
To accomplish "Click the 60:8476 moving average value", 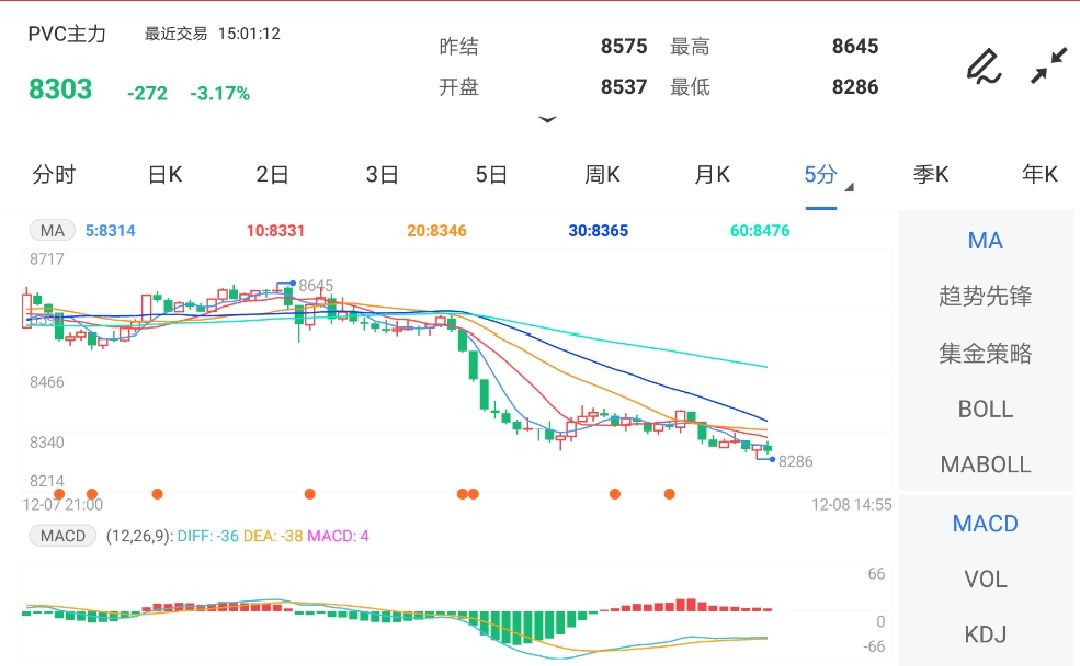I will click(x=759, y=231).
